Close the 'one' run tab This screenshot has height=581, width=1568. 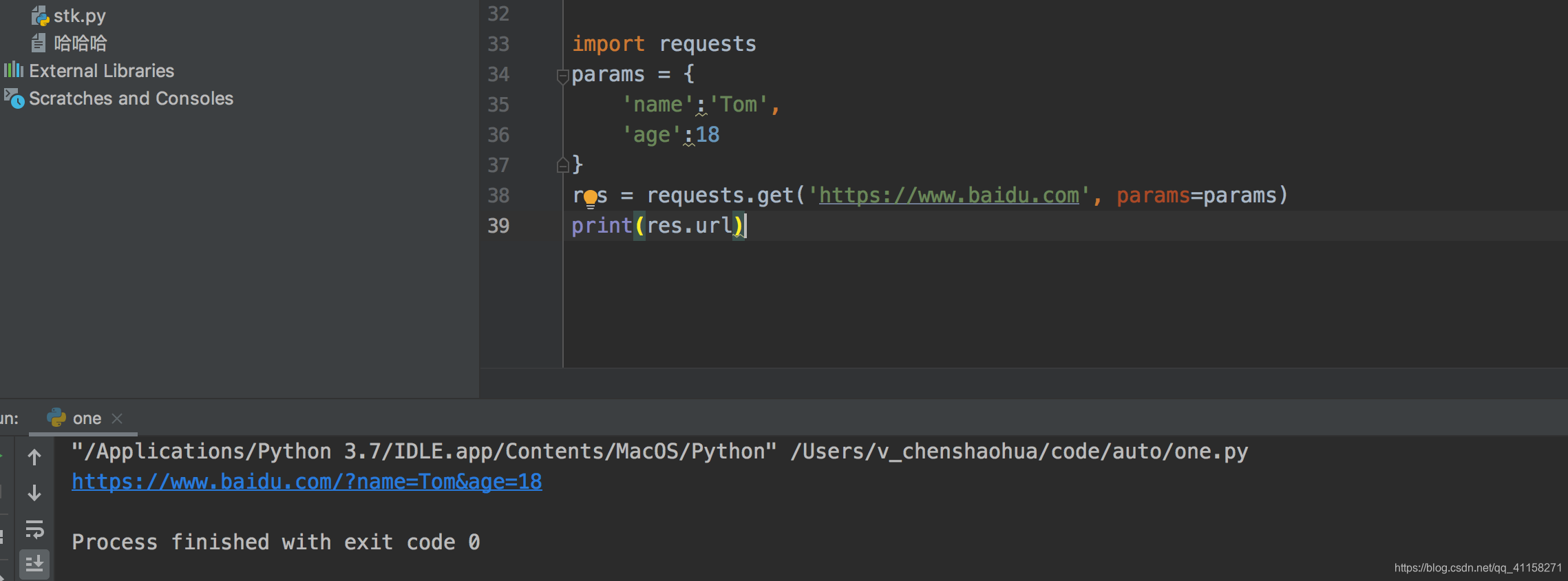pos(117,418)
